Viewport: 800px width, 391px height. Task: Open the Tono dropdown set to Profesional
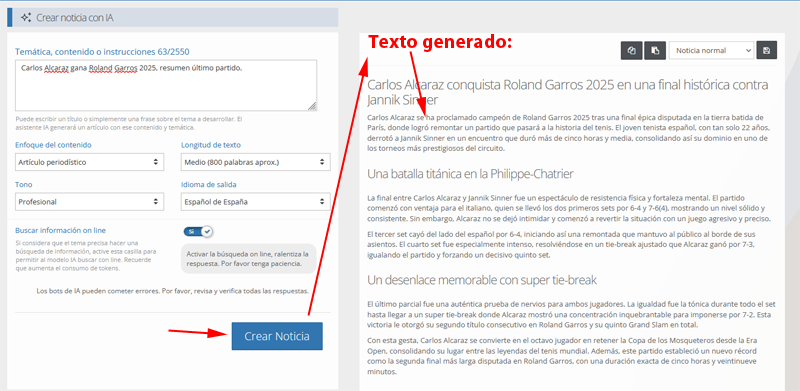pos(89,202)
